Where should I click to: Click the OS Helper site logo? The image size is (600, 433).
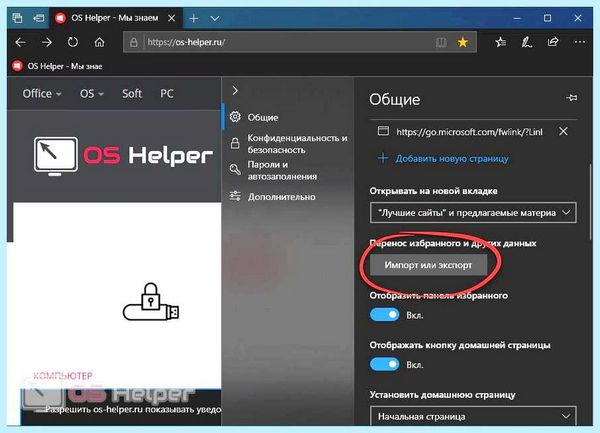[x=123, y=156]
